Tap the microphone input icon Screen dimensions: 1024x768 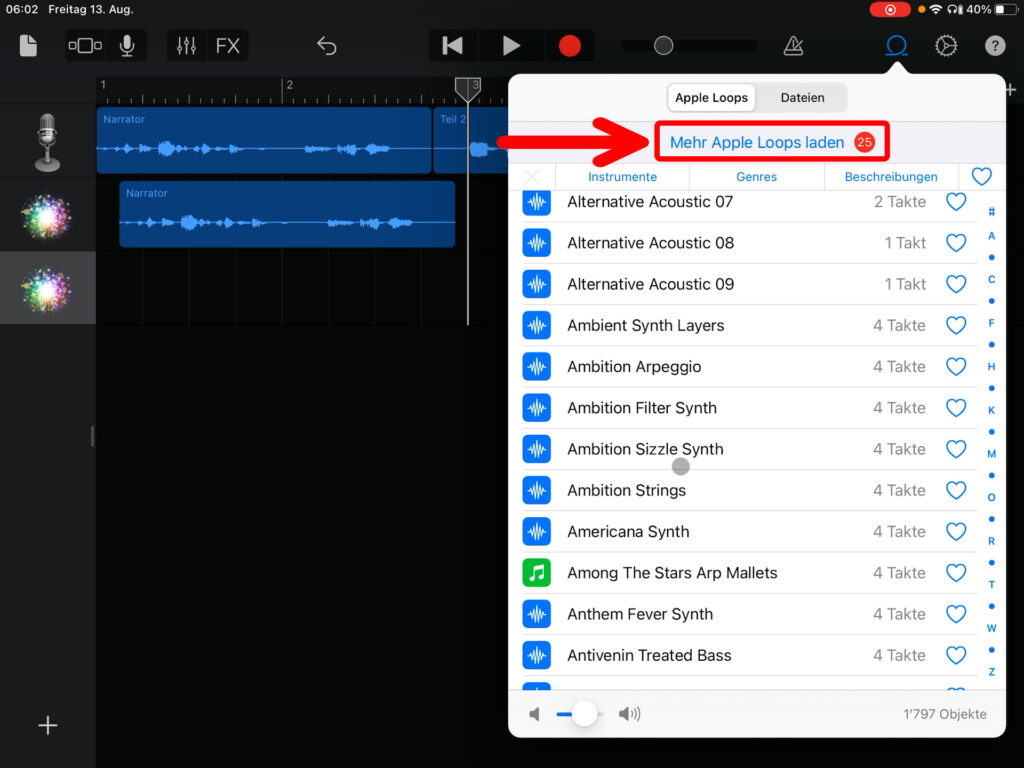click(127, 46)
